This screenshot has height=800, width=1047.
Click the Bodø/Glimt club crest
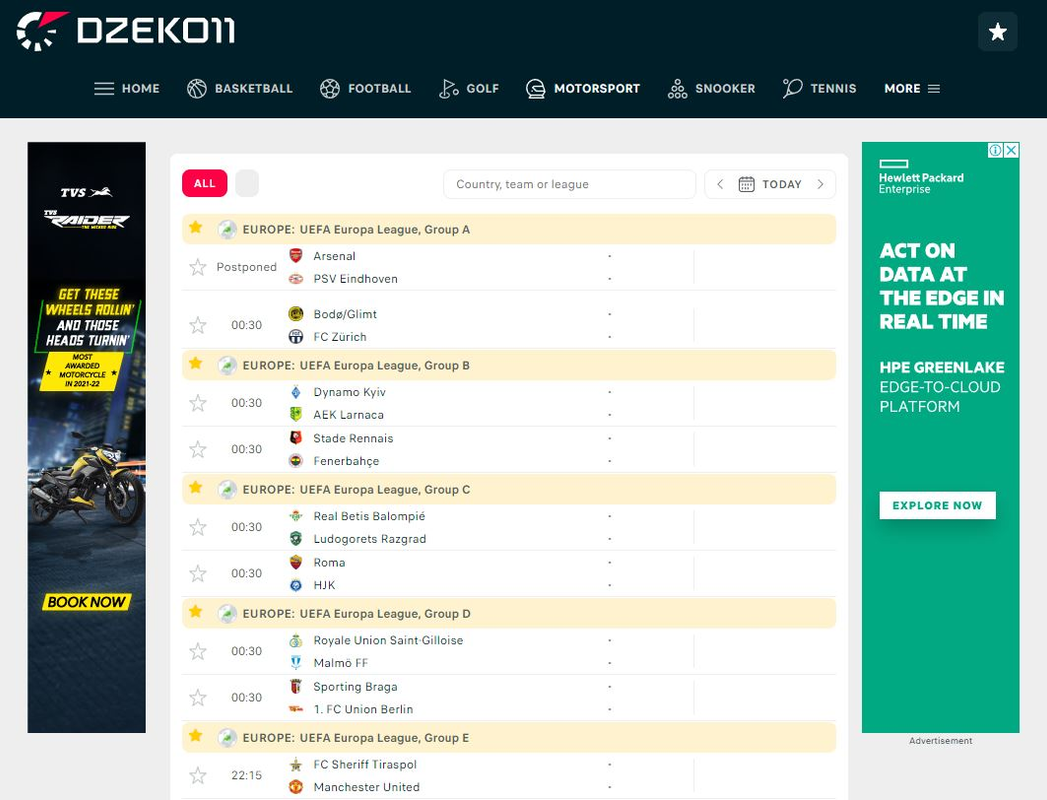point(296,314)
